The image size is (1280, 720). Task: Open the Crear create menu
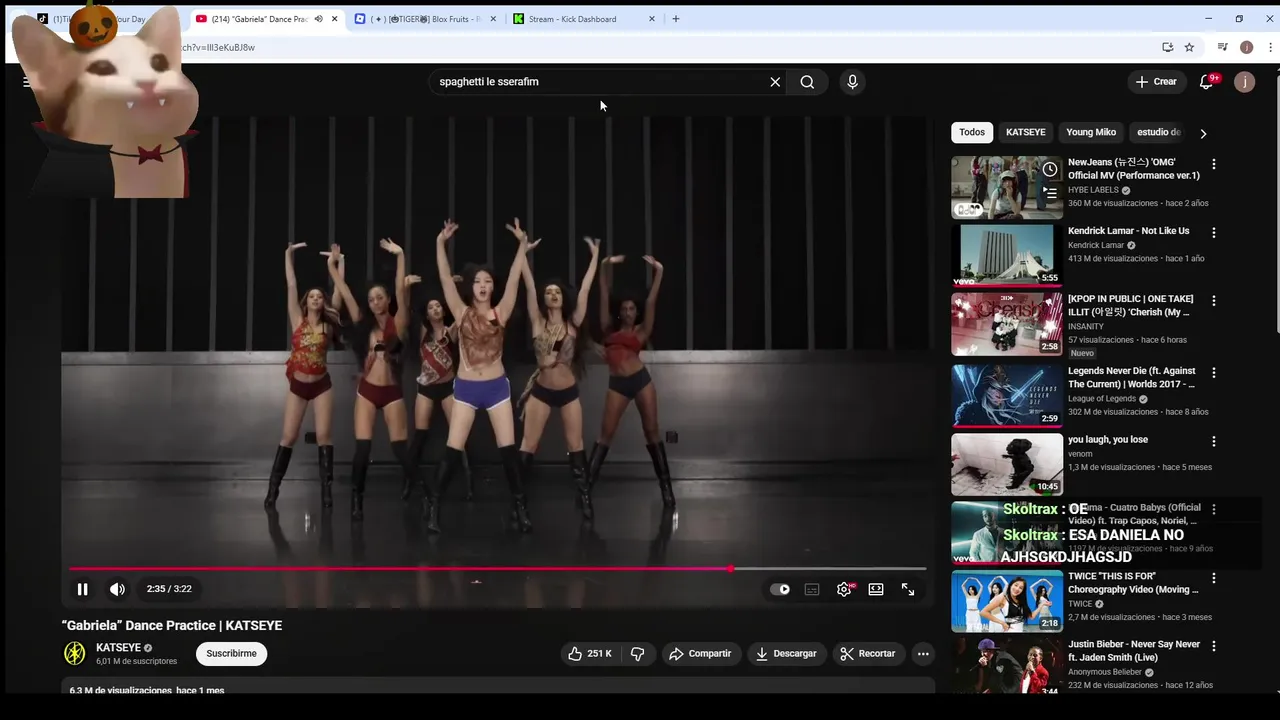point(1157,82)
